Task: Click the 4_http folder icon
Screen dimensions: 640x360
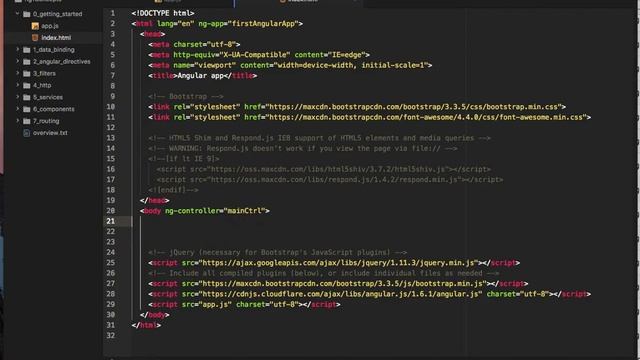Action: coord(27,85)
